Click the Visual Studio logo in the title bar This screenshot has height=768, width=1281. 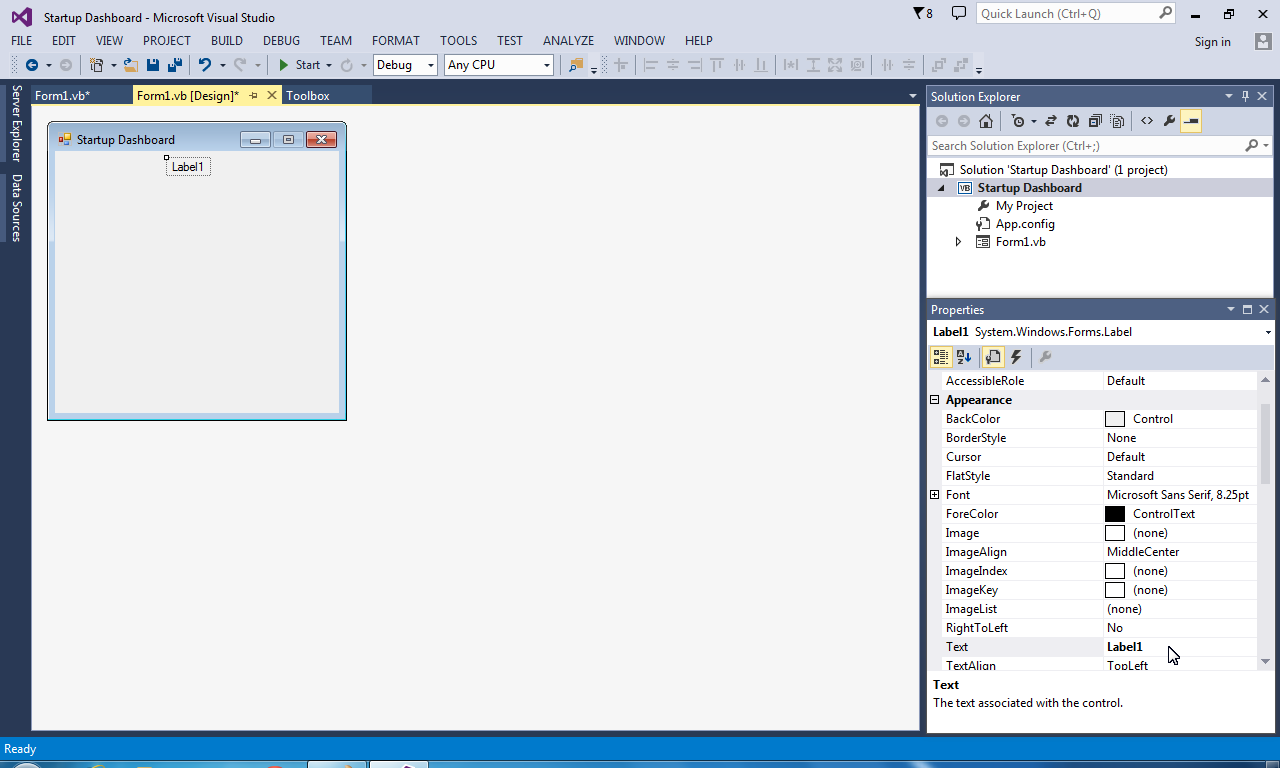pyautogui.click(x=21, y=17)
